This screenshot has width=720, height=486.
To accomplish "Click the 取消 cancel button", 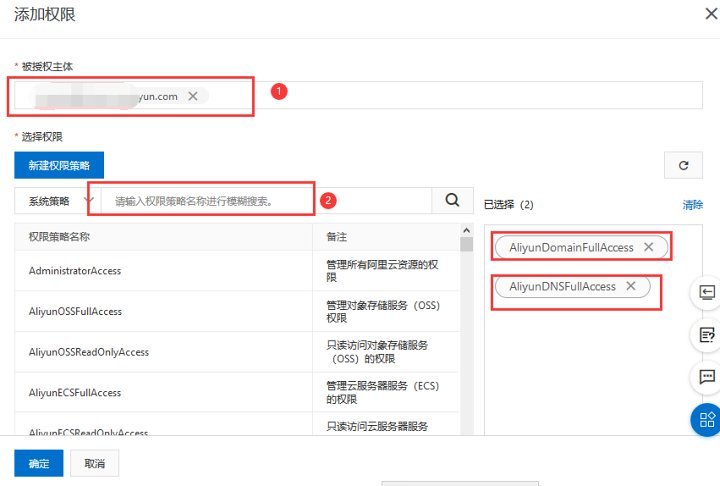I will coord(95,463).
